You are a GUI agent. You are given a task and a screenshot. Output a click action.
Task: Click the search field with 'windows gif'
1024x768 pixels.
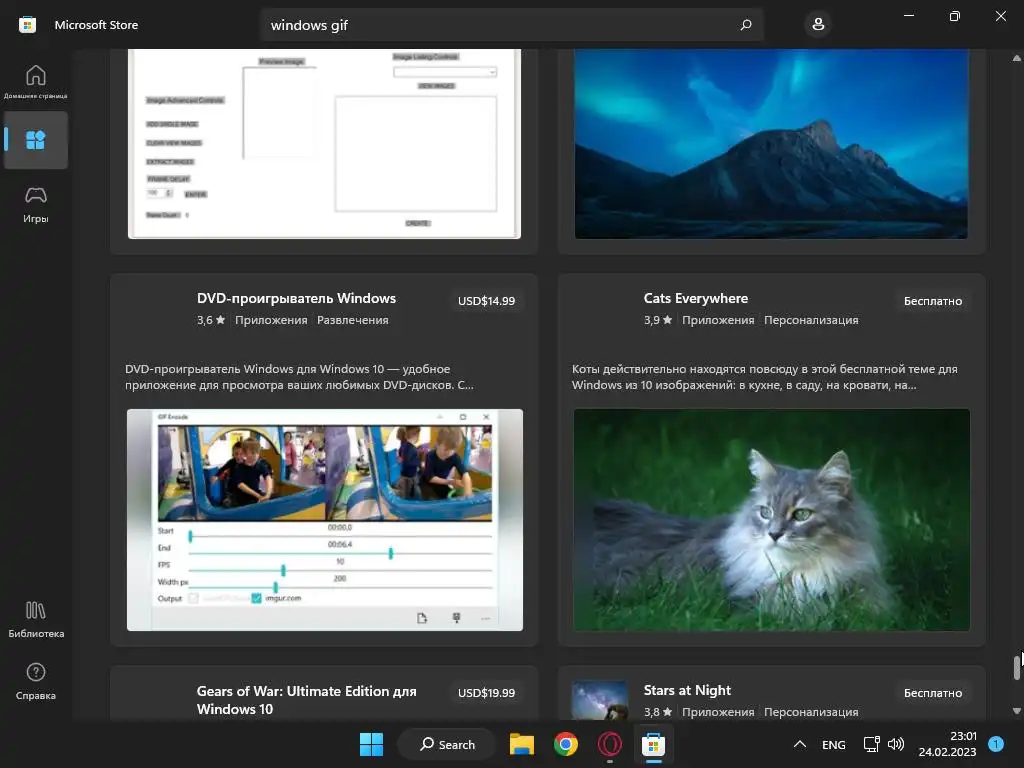point(511,25)
